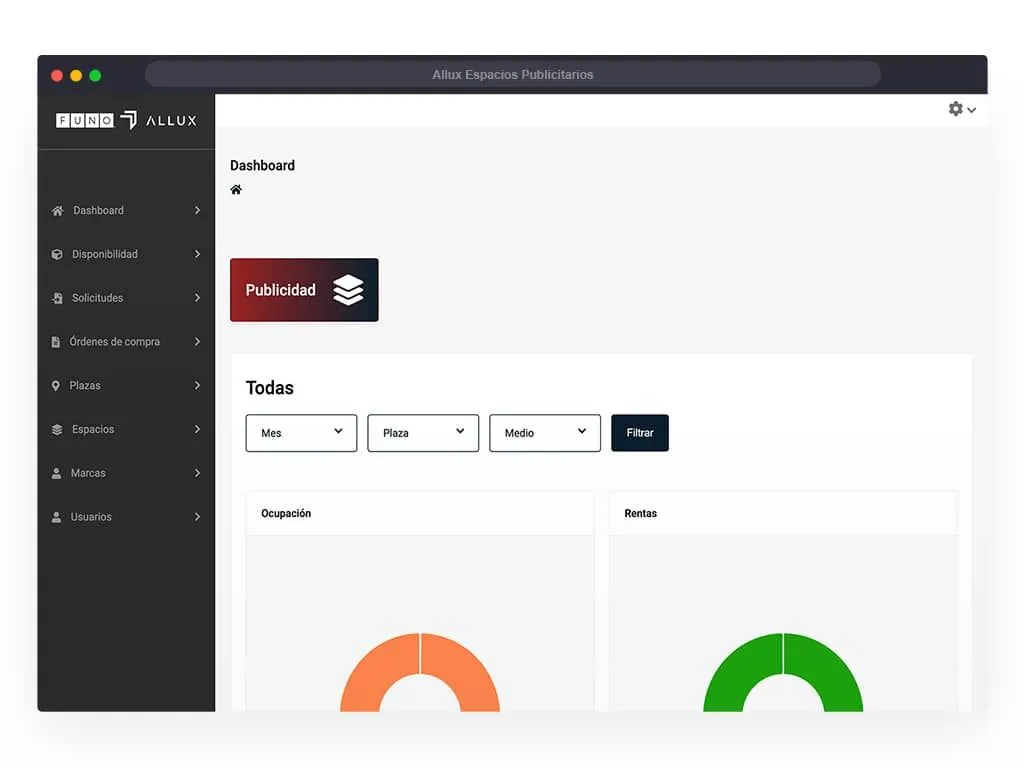Select Órdenes de compra menu item
1024x768 pixels.
[114, 342]
